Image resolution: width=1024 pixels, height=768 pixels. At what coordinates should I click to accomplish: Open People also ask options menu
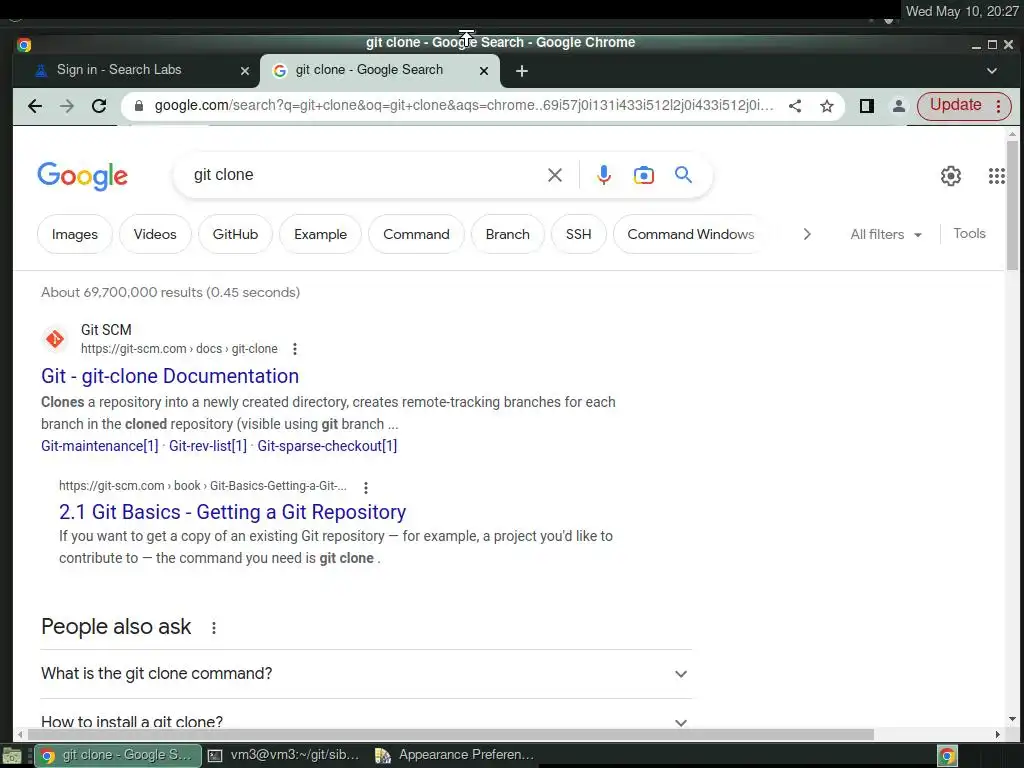coord(214,628)
